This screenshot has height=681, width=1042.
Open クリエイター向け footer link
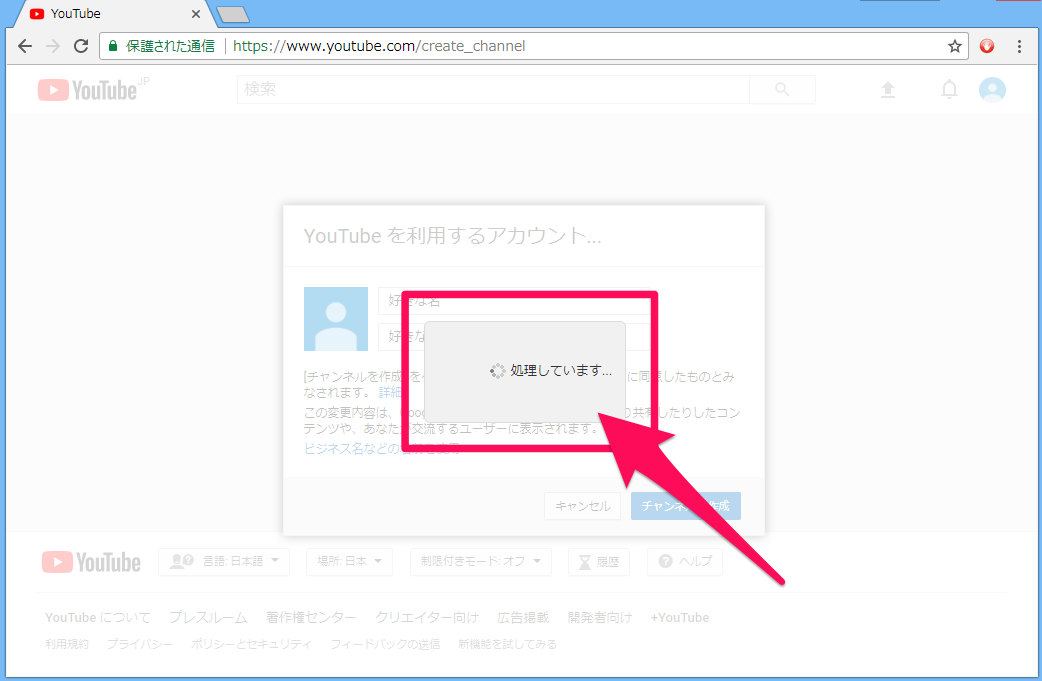coord(427,618)
